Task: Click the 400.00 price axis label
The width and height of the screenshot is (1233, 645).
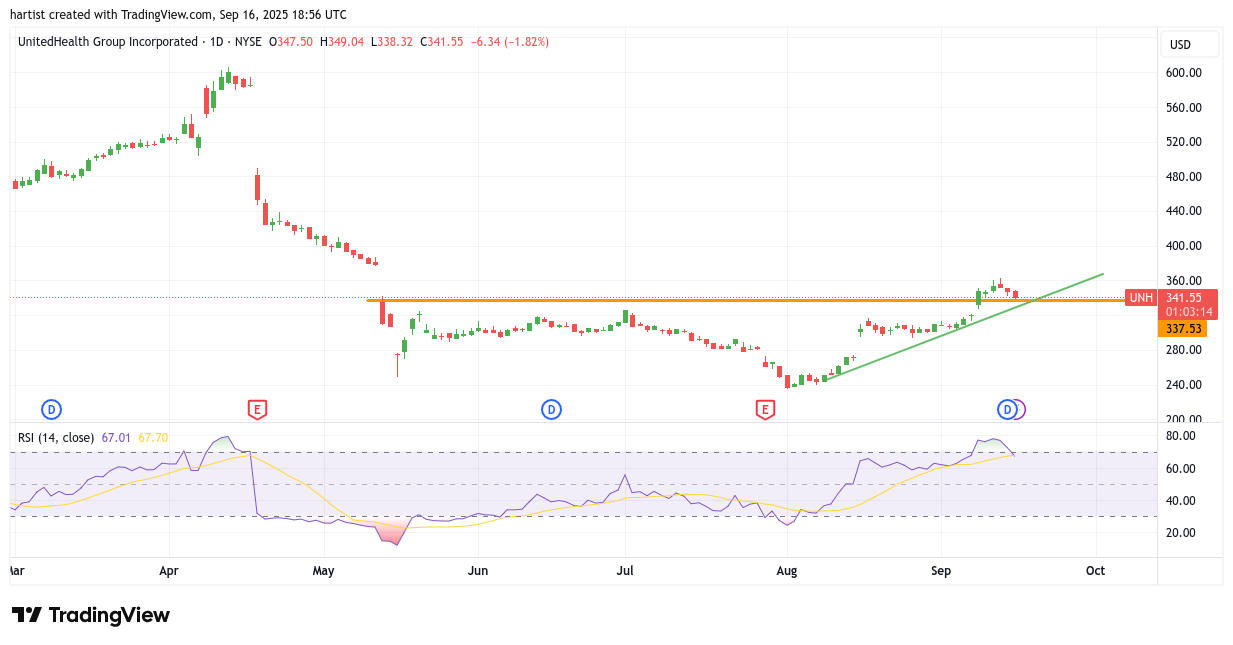Action: tap(1184, 246)
